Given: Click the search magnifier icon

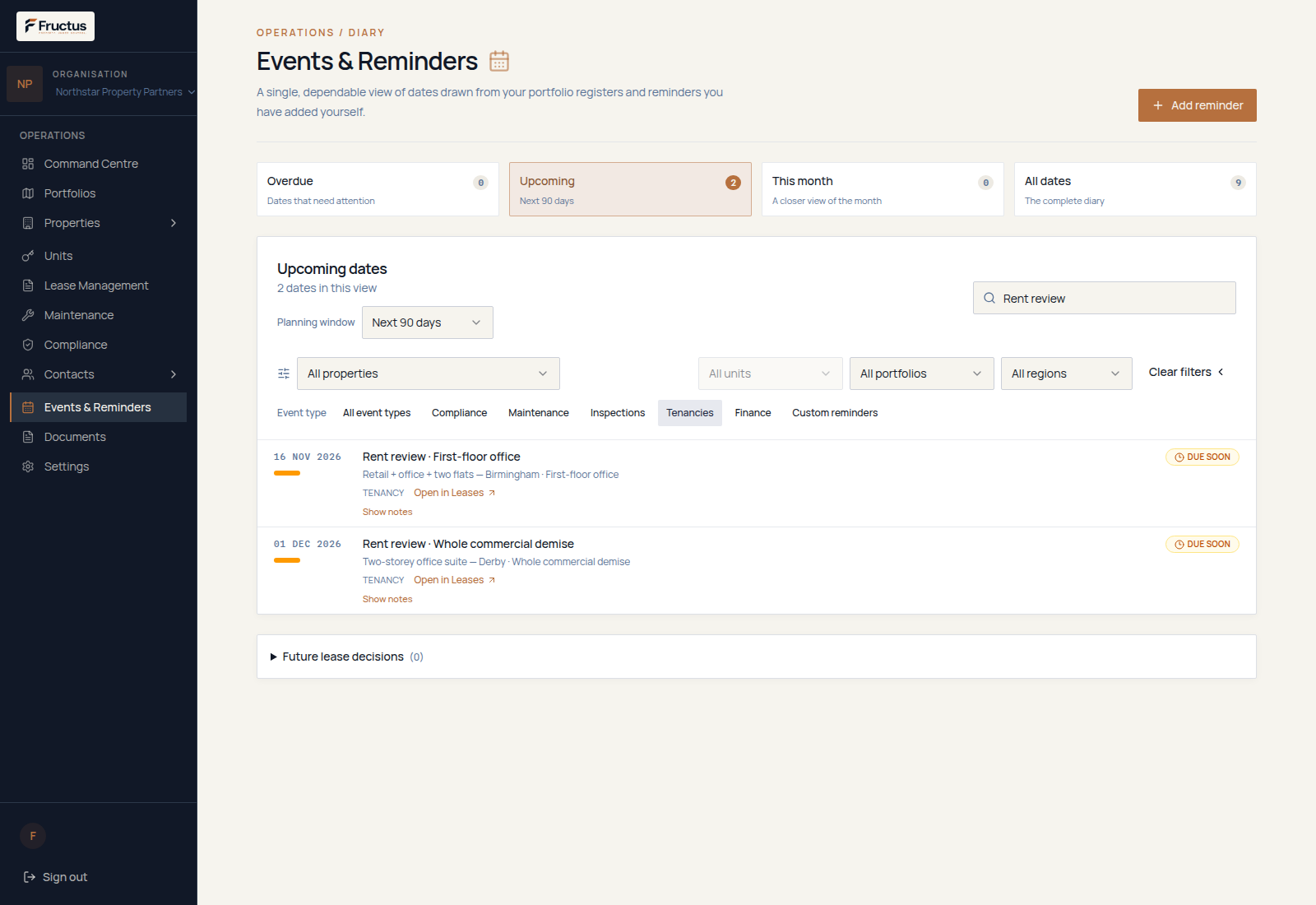Looking at the screenshot, I should [989, 298].
